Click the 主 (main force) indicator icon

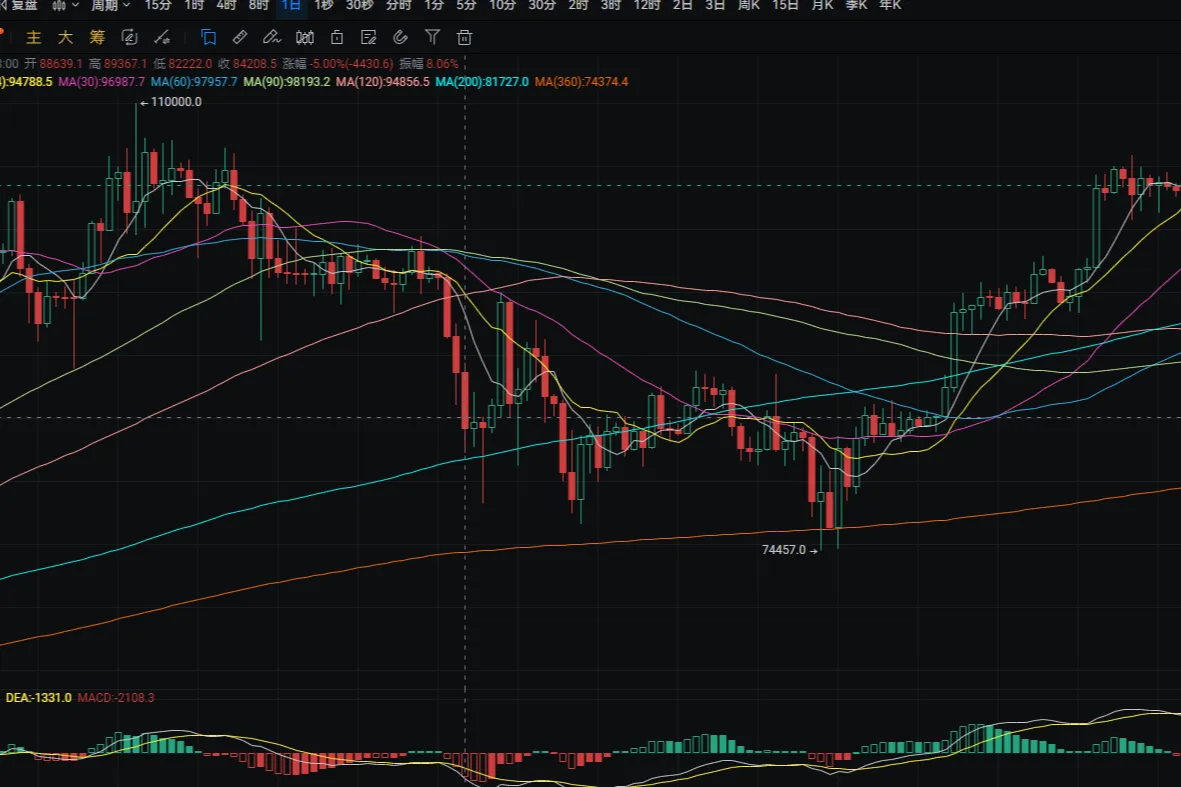(x=33, y=37)
